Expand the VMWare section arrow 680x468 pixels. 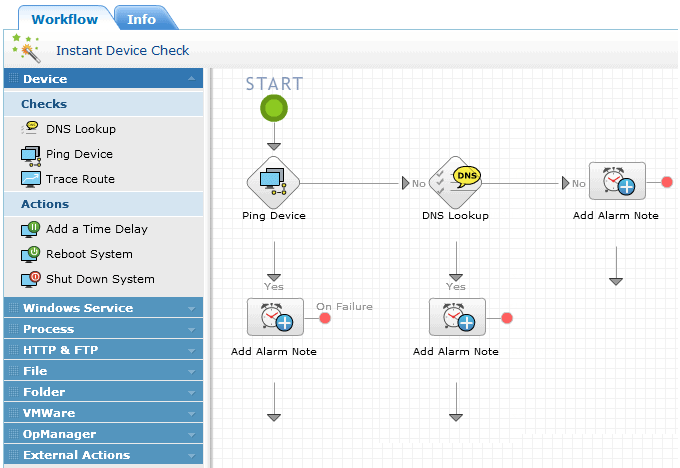191,414
